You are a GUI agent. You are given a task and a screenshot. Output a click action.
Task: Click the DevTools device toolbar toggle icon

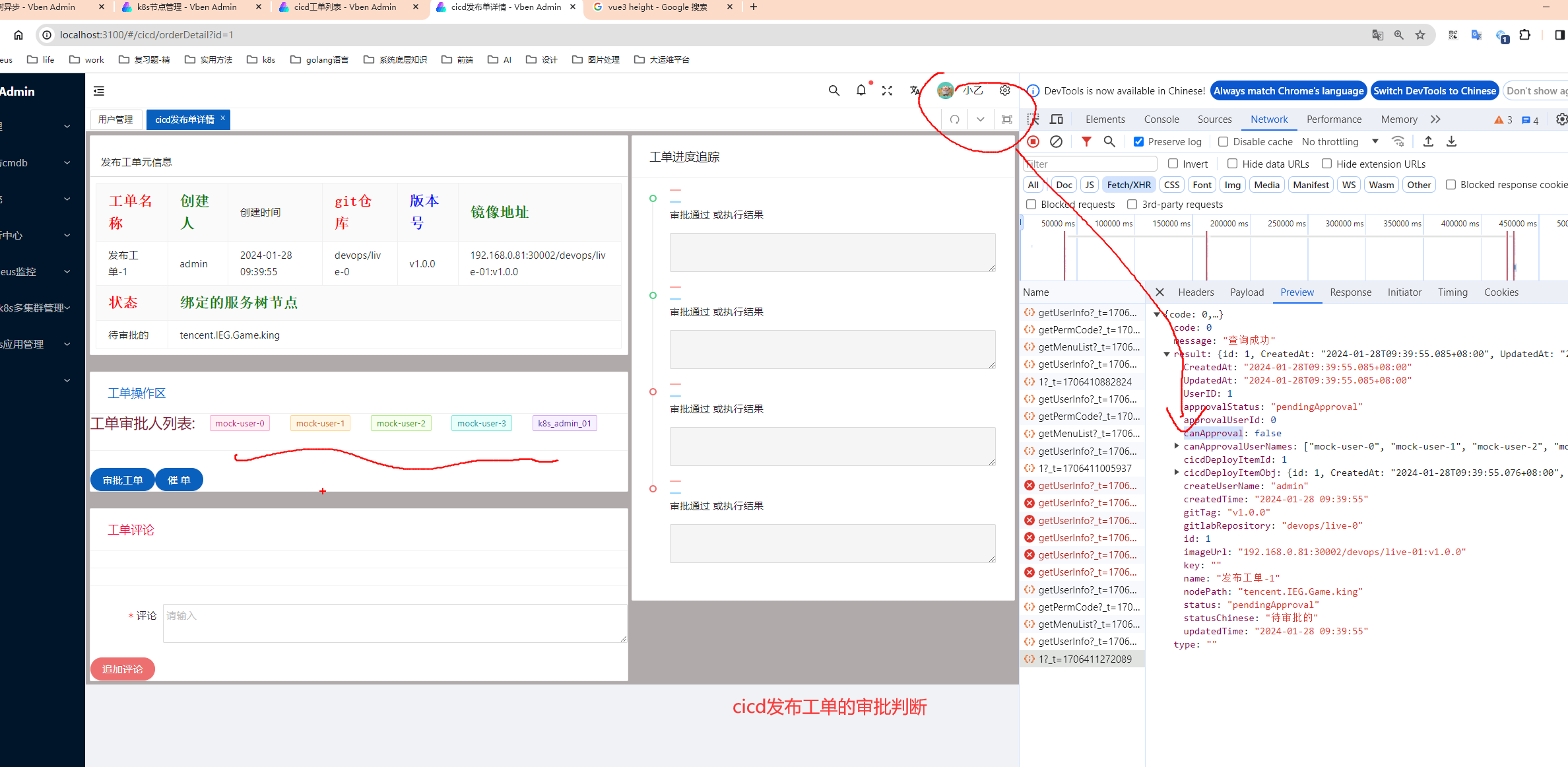[x=1057, y=119]
